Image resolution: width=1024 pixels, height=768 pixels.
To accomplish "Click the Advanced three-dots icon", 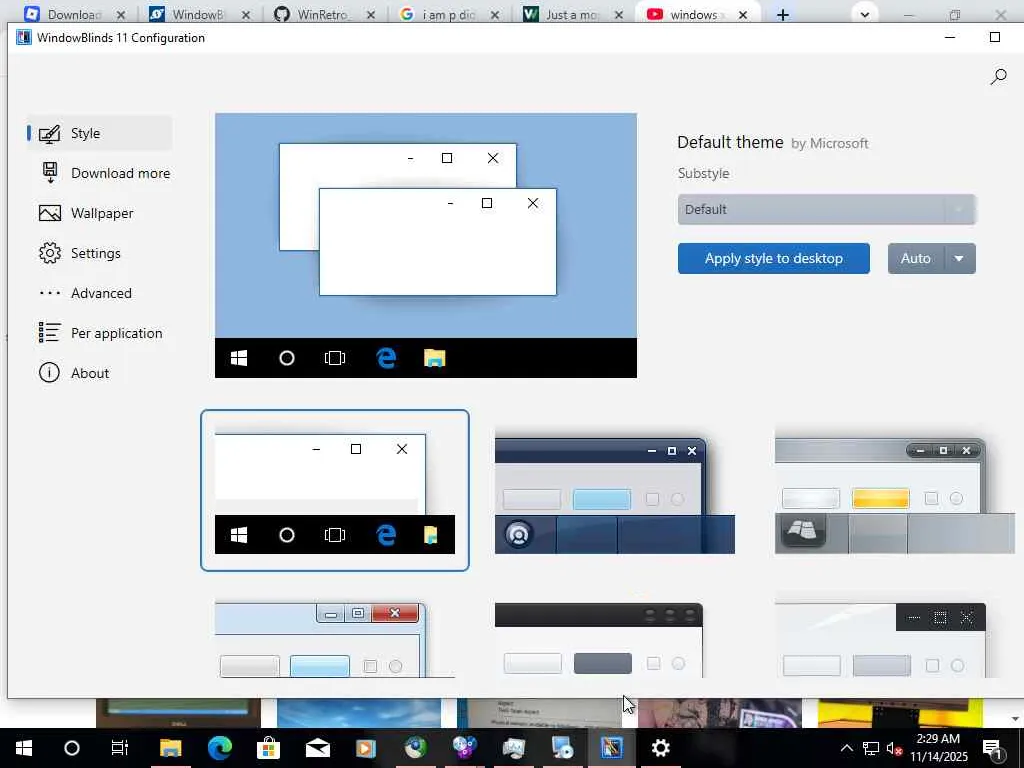I will tap(50, 293).
